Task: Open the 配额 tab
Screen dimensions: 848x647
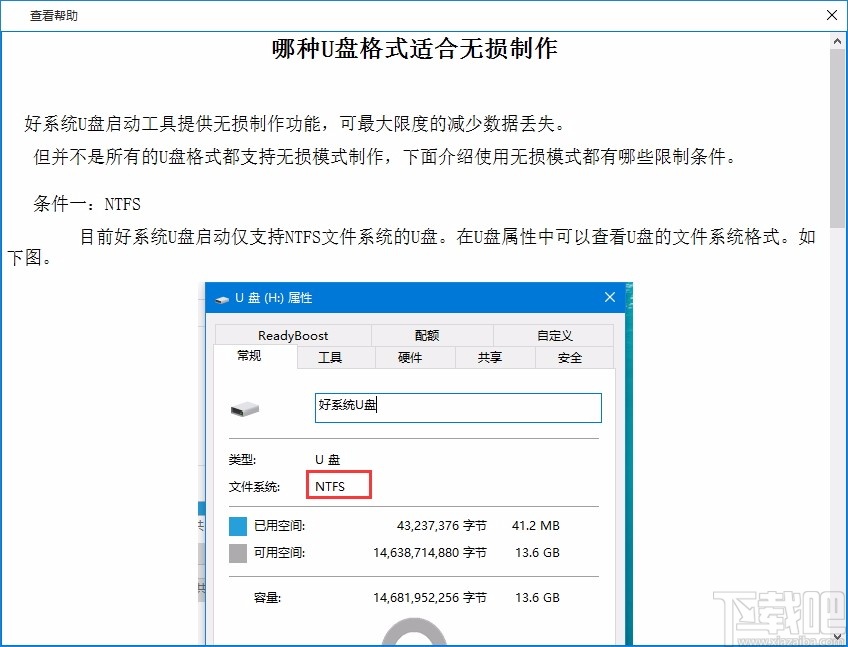Action: point(426,334)
